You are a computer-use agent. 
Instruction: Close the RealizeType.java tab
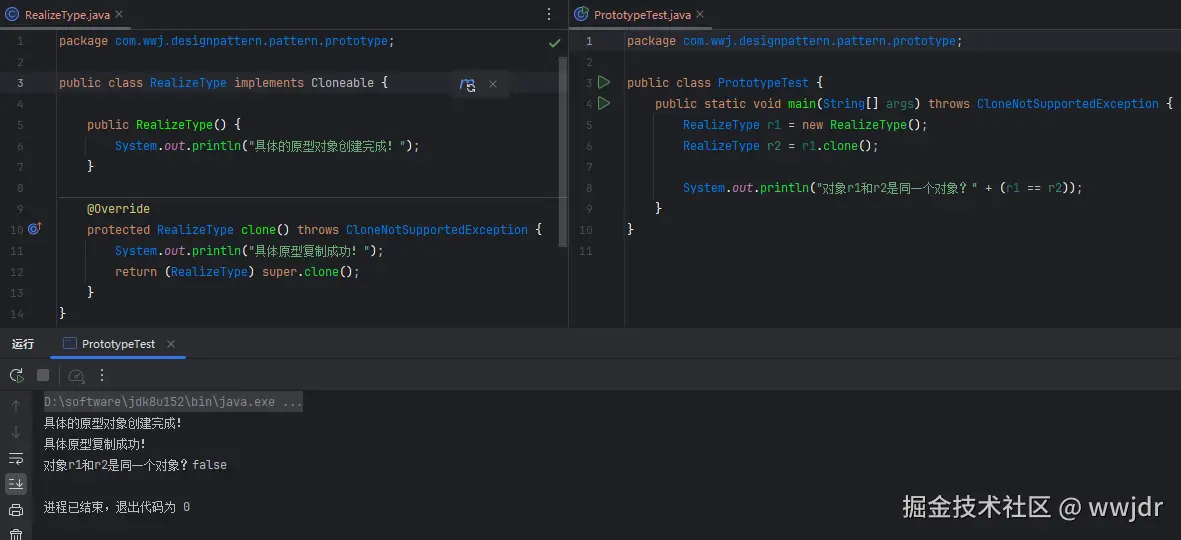coord(119,14)
